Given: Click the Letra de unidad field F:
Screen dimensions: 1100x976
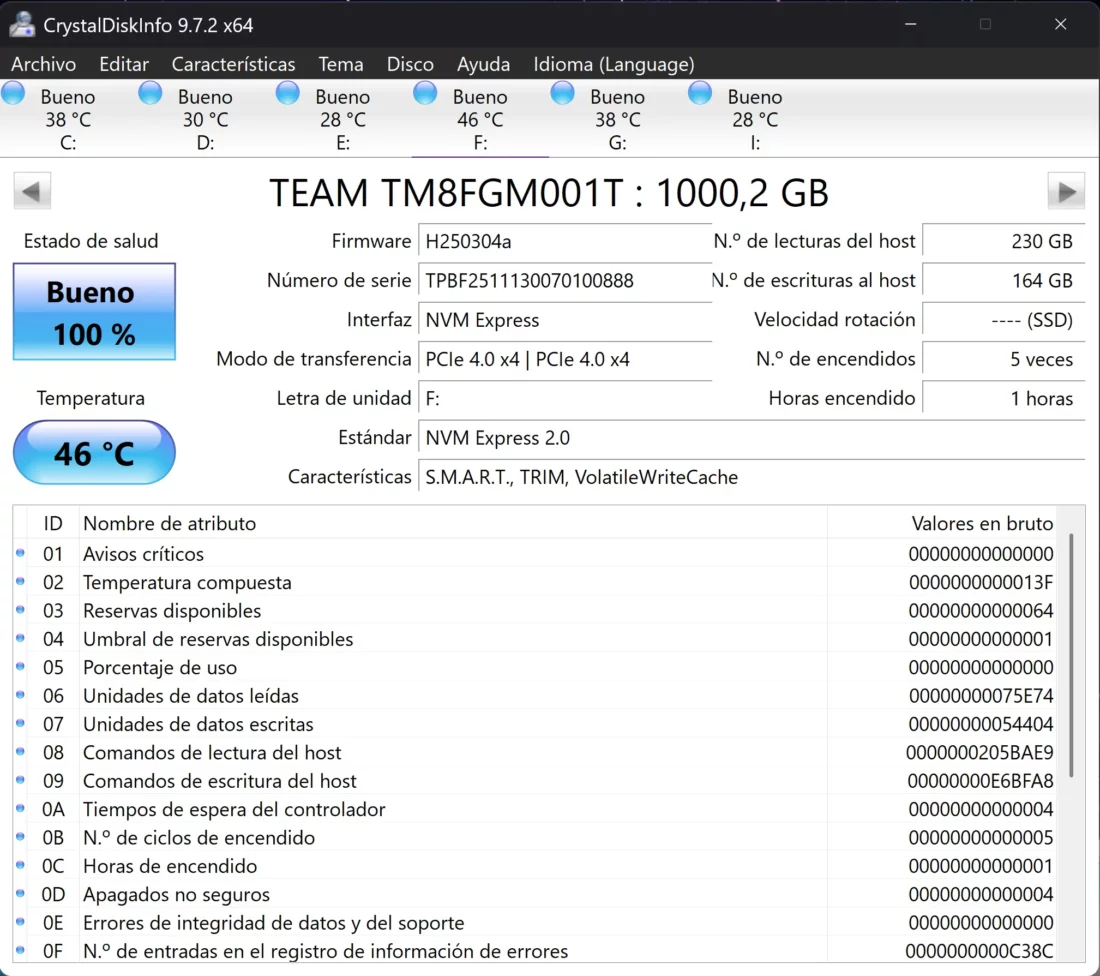Looking at the screenshot, I should pos(565,399).
